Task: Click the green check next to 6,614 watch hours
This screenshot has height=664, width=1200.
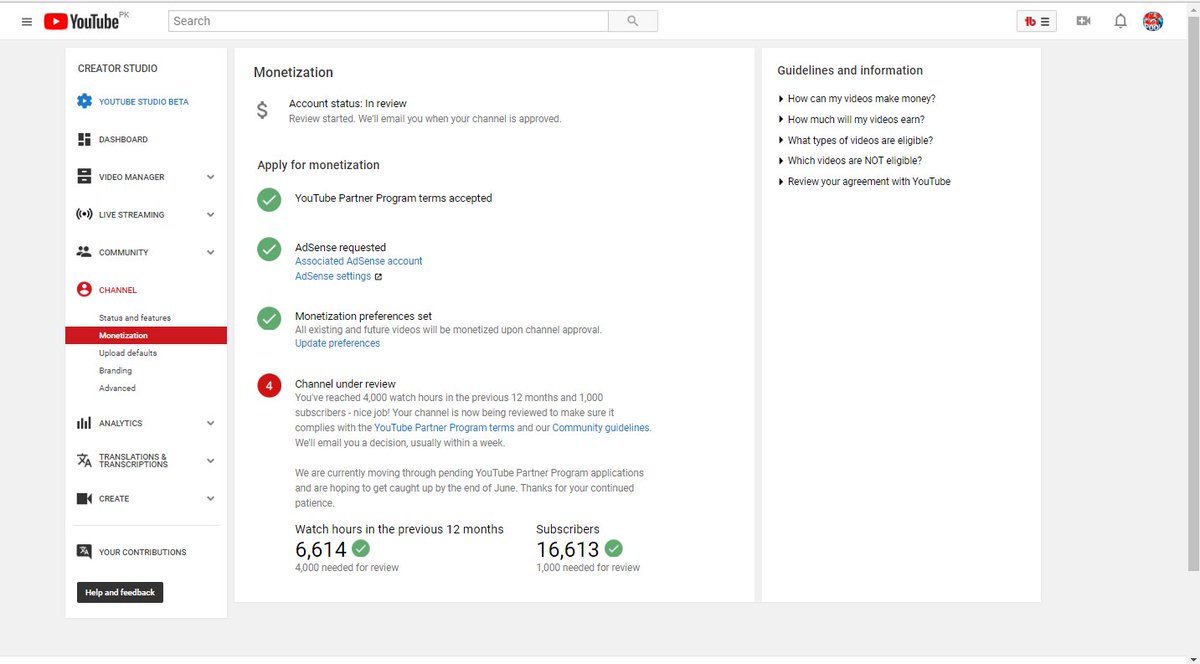Action: (361, 548)
